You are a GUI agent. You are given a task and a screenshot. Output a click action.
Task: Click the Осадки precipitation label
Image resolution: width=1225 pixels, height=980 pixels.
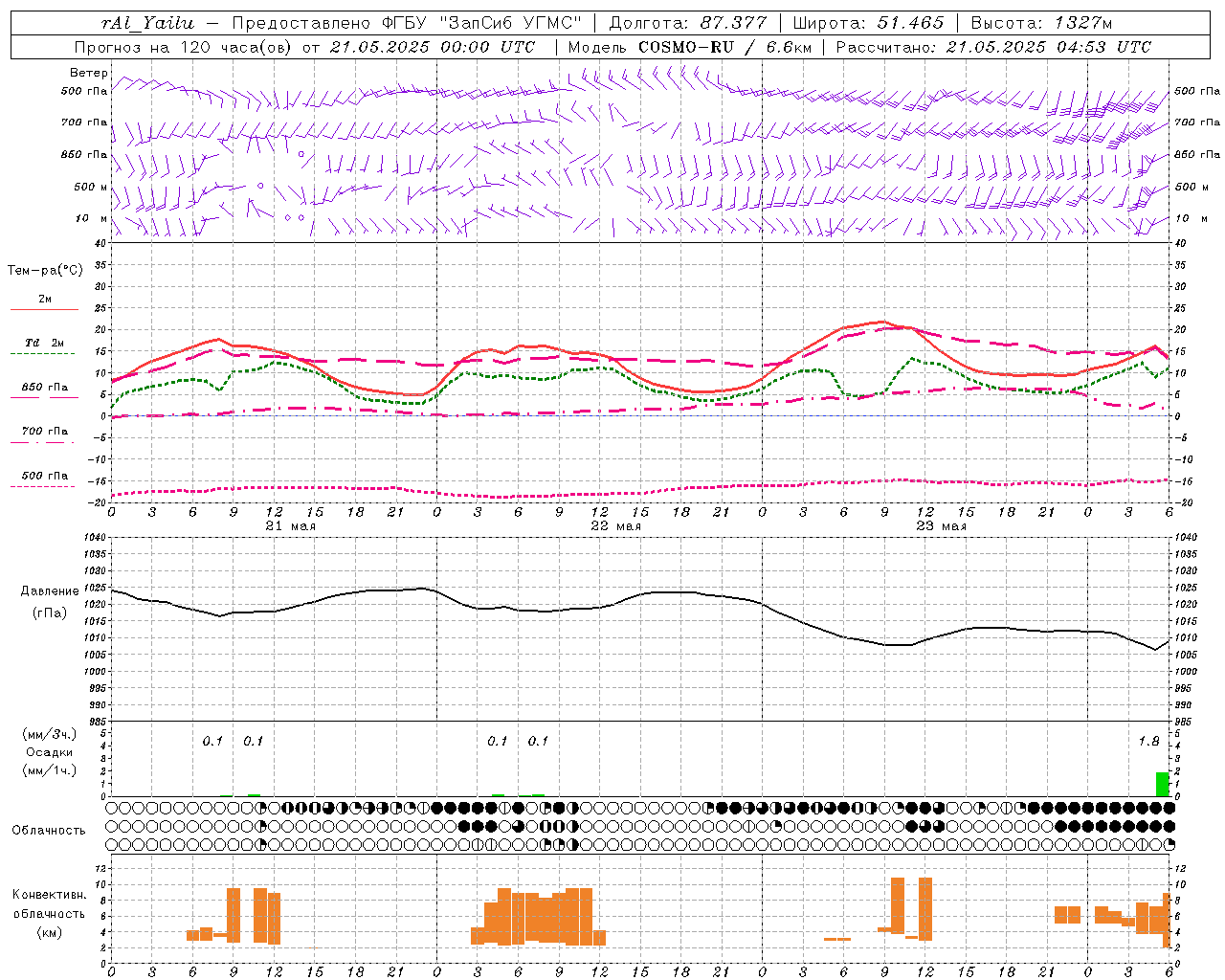pyautogui.click(x=50, y=752)
